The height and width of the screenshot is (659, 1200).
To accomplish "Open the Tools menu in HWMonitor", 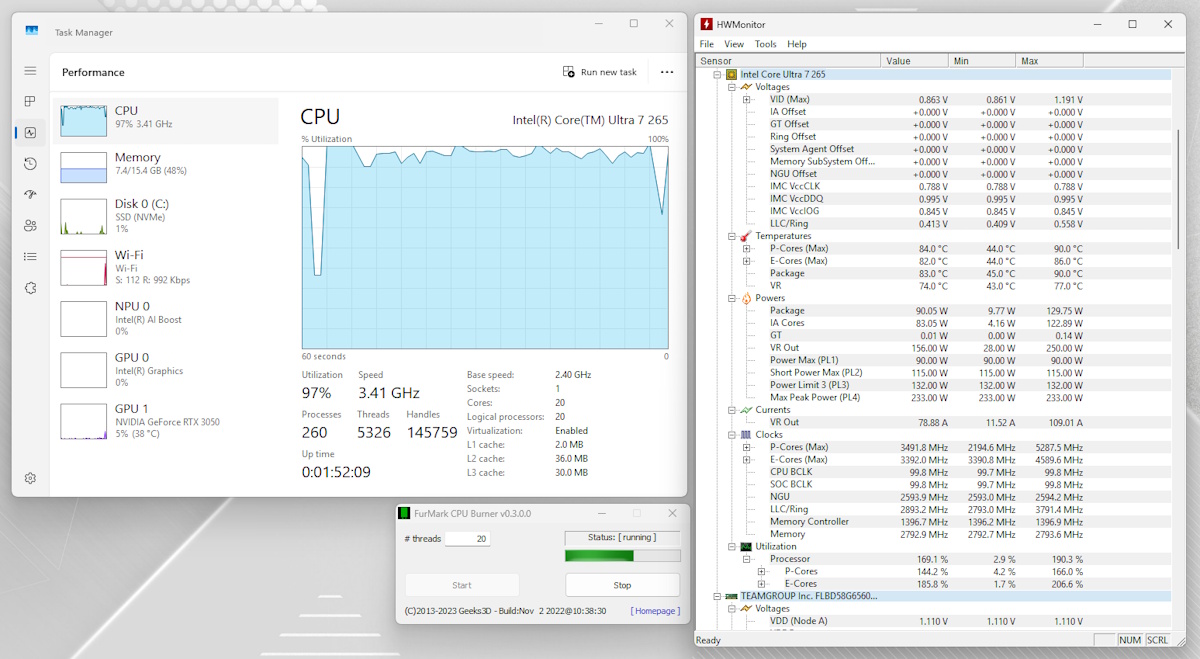I will (765, 44).
